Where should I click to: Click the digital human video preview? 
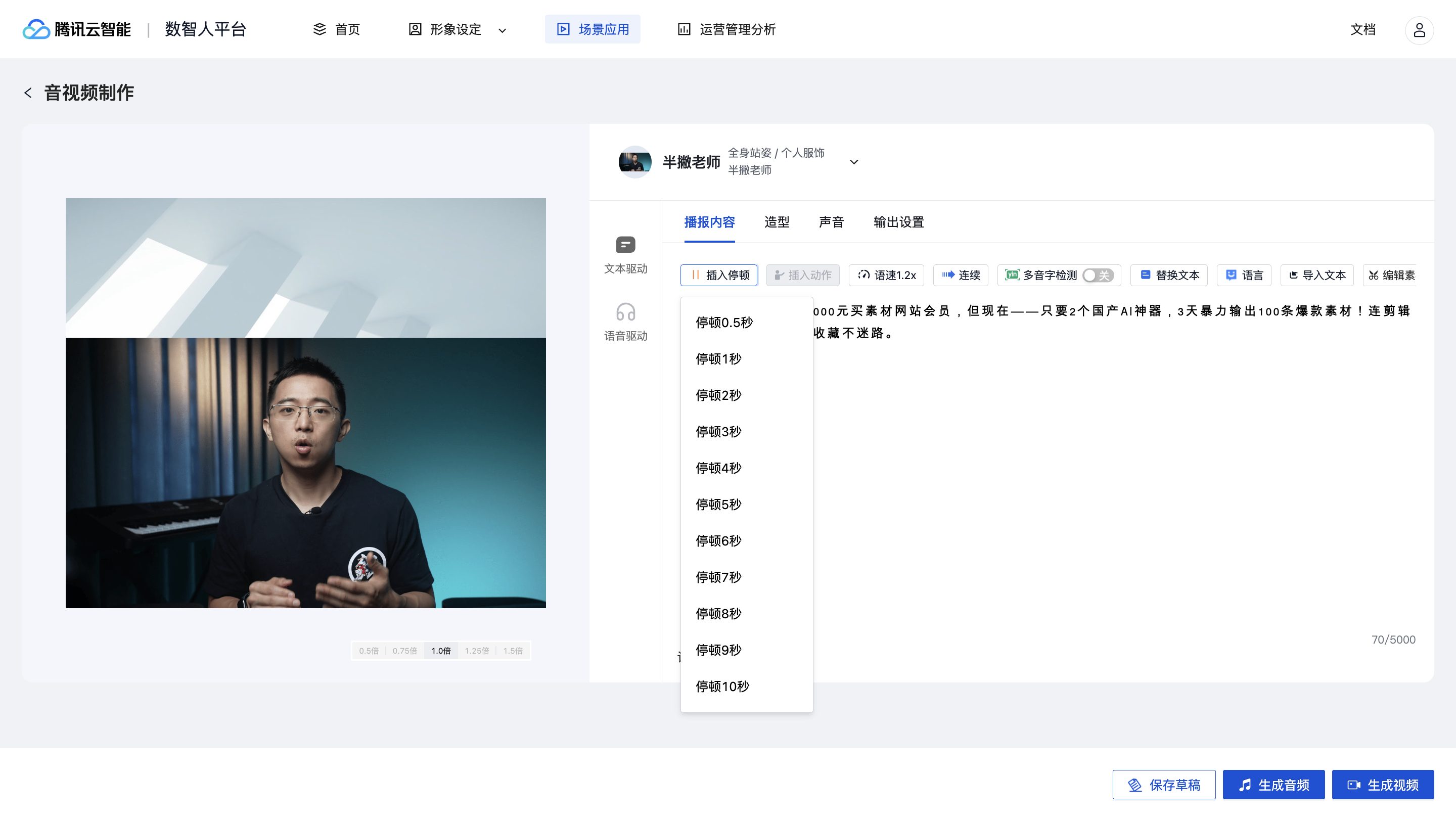305,403
